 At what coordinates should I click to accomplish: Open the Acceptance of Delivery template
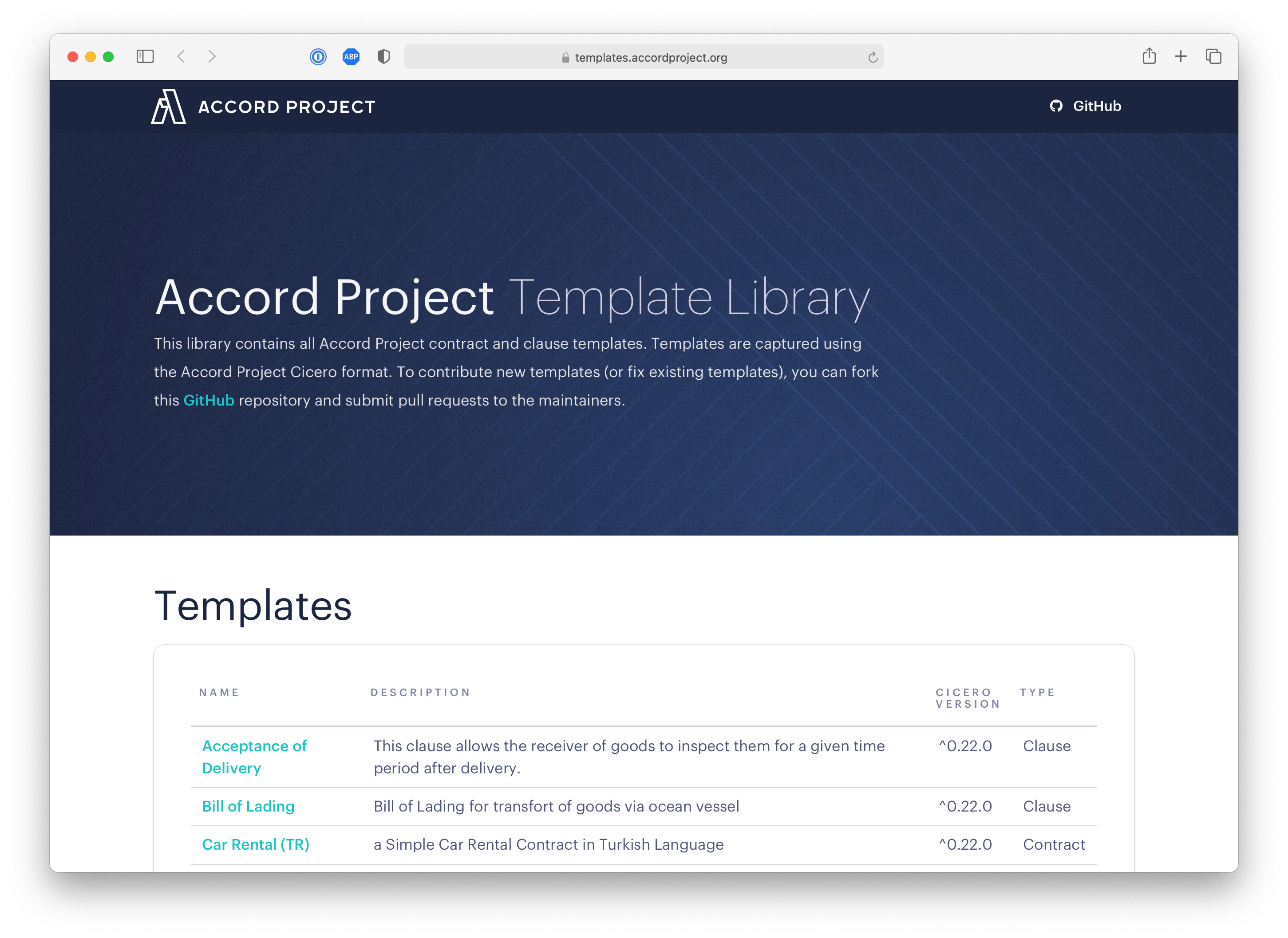click(x=254, y=757)
